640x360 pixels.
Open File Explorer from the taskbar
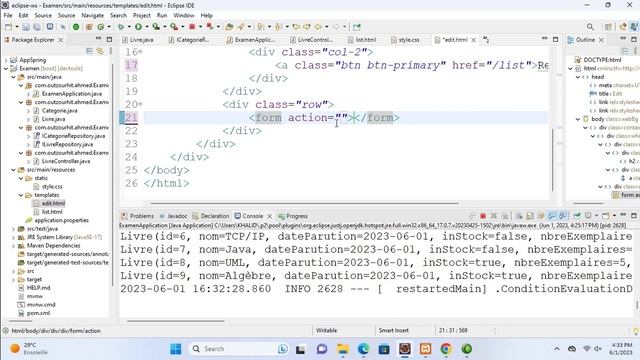342,349
